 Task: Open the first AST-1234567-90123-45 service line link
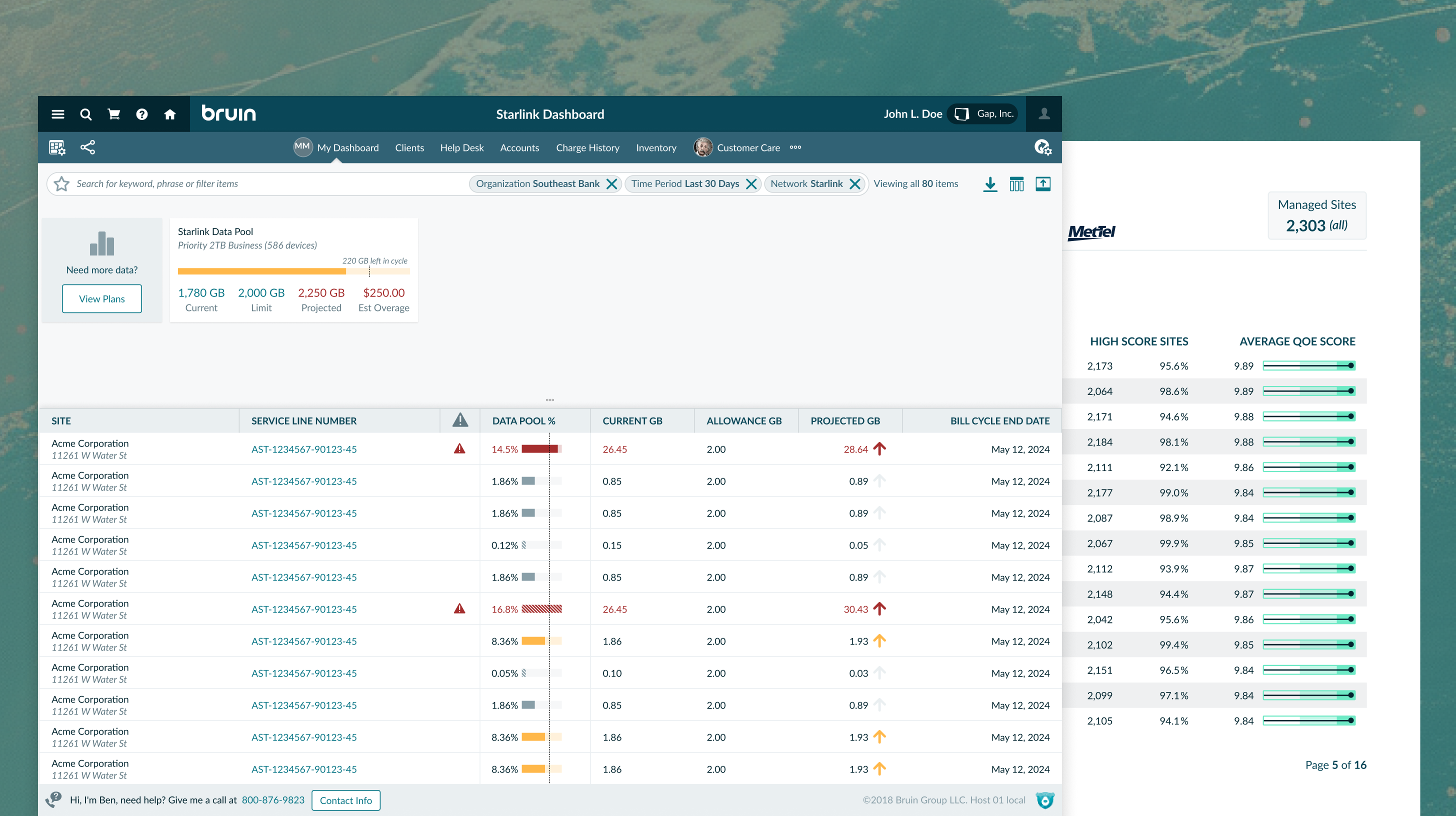tap(304, 449)
